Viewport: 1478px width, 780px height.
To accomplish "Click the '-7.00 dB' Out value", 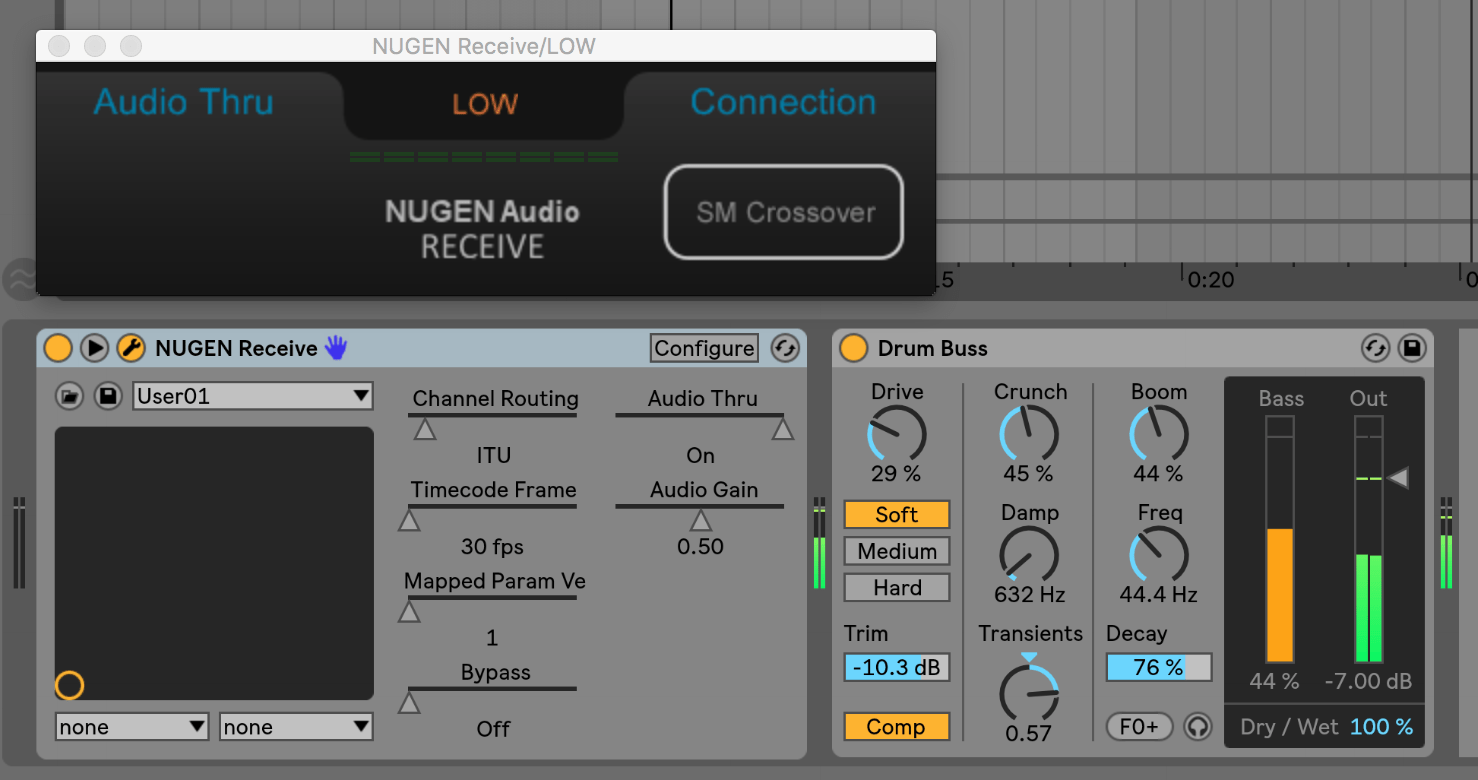I will [1368, 682].
